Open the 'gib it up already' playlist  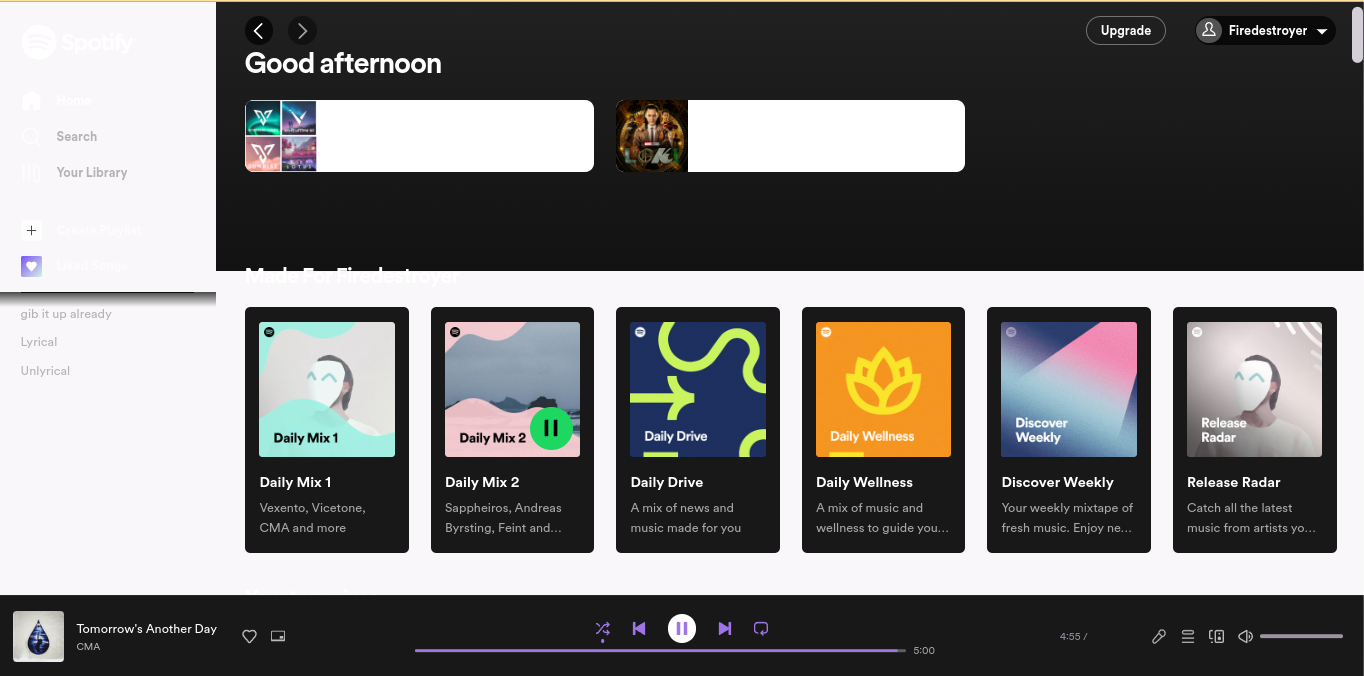tap(66, 314)
